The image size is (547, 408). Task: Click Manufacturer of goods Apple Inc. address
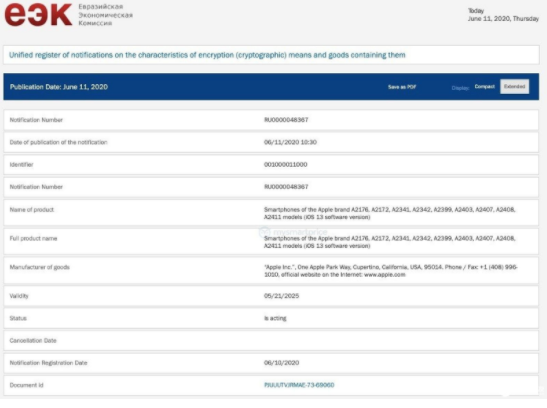tap(391, 271)
